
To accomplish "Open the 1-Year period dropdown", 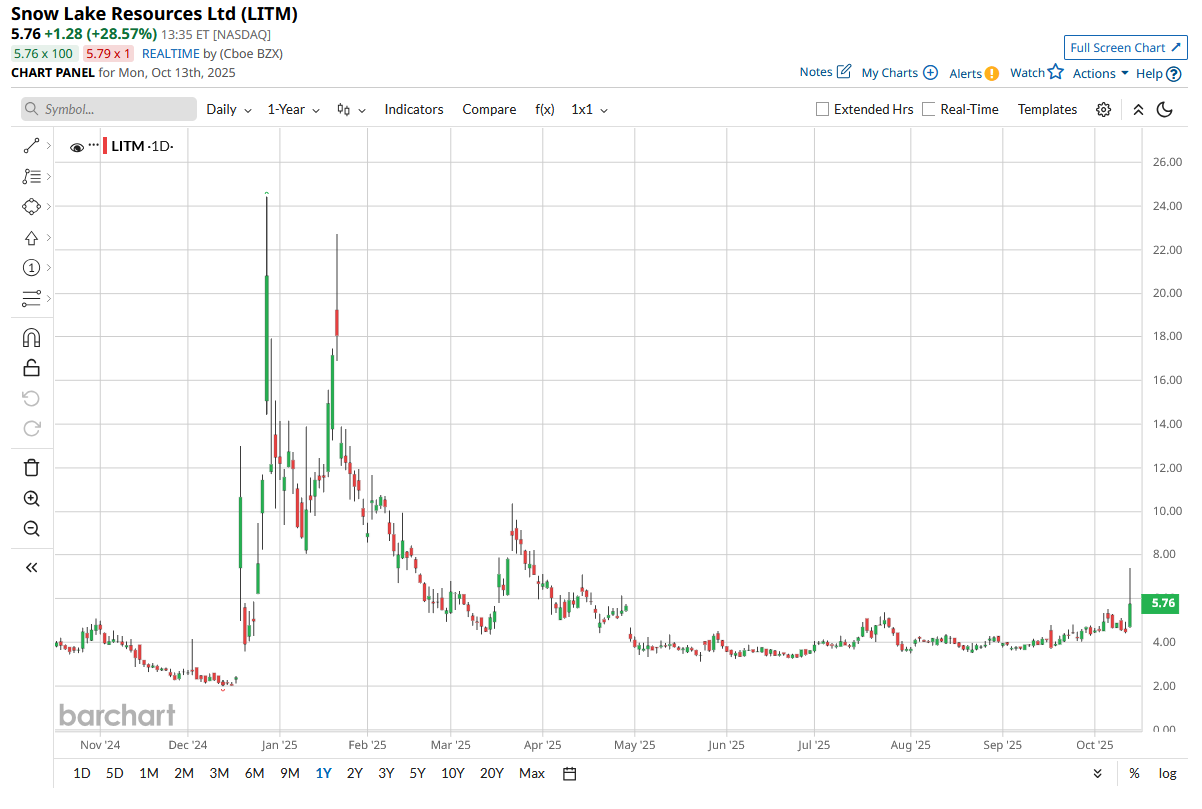I will pyautogui.click(x=293, y=109).
